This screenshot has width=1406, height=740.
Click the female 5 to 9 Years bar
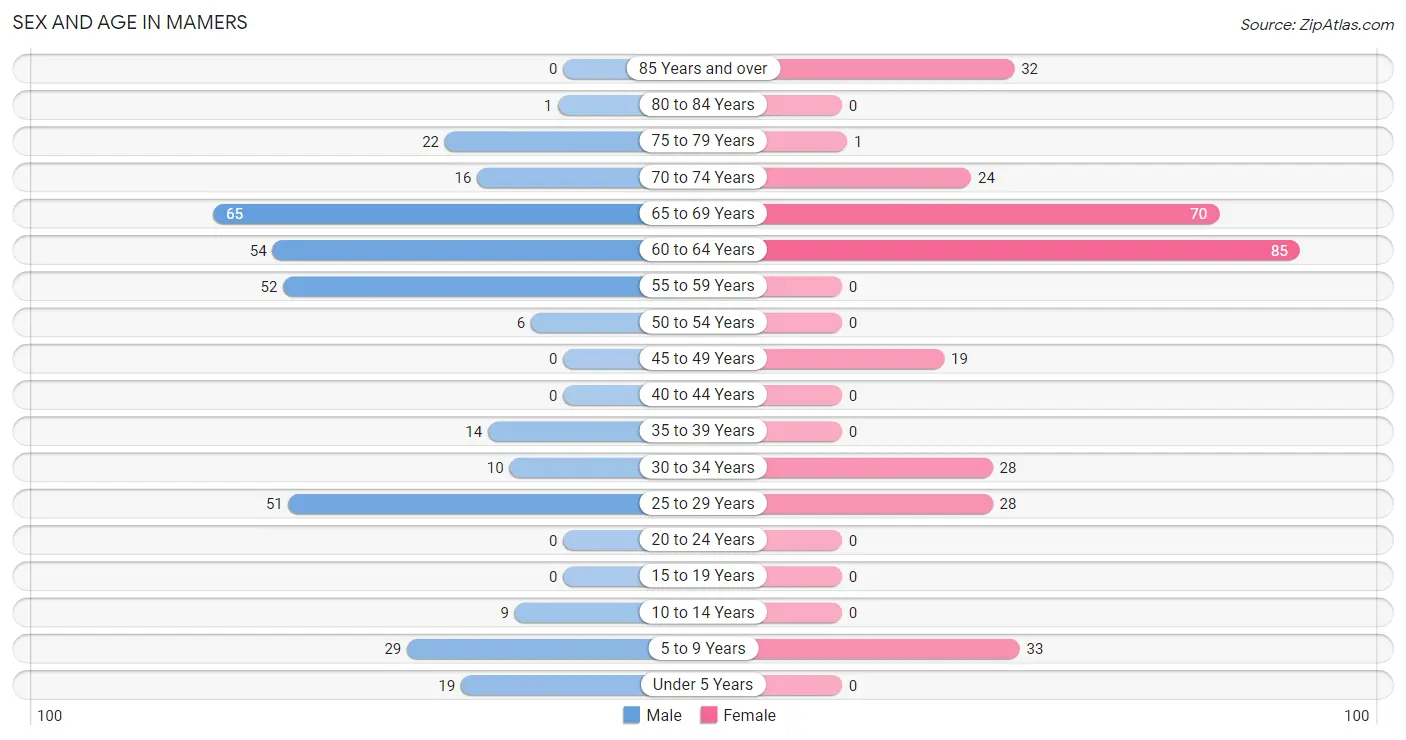click(x=889, y=649)
